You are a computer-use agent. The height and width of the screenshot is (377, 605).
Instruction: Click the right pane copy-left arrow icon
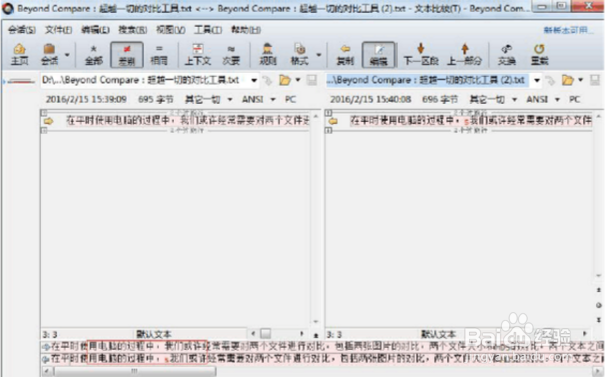pos(333,121)
